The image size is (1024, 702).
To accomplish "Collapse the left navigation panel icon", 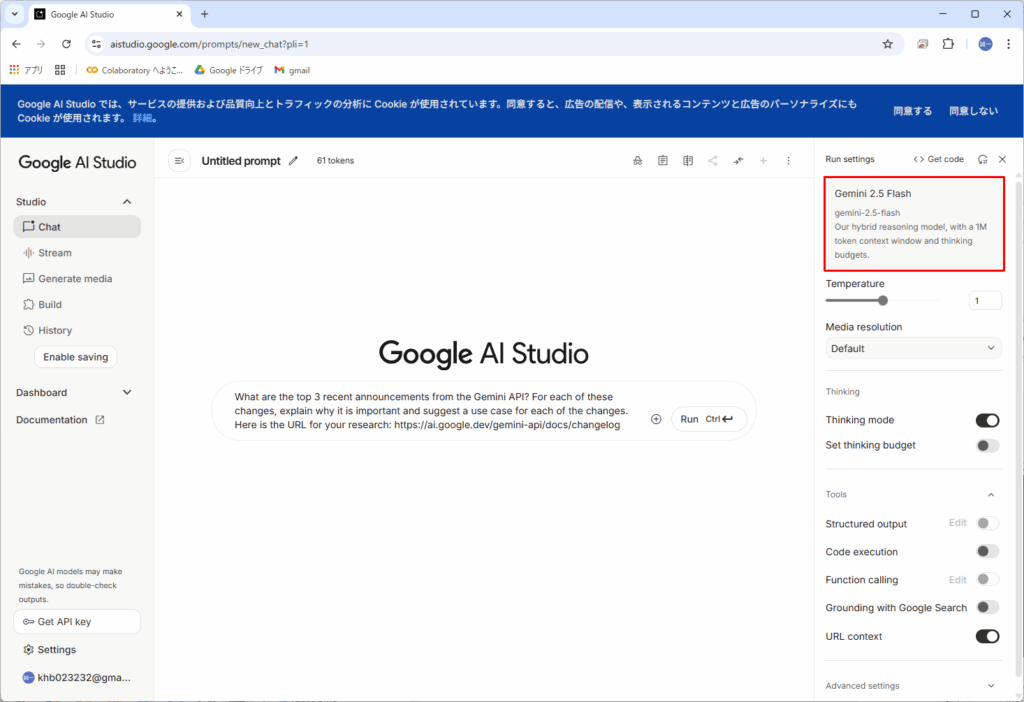I will click(x=180, y=161).
